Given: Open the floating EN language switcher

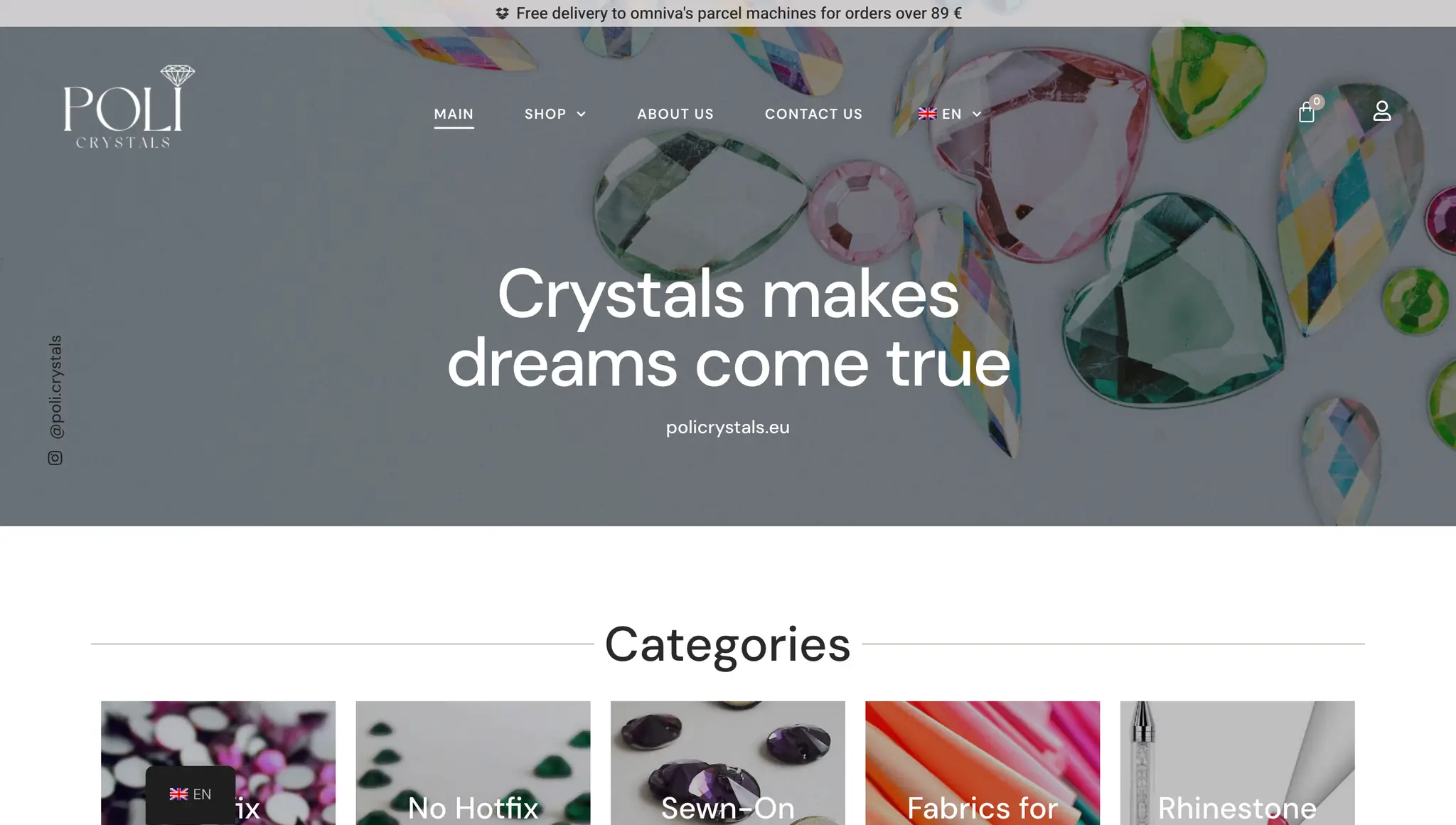Looking at the screenshot, I should point(191,794).
